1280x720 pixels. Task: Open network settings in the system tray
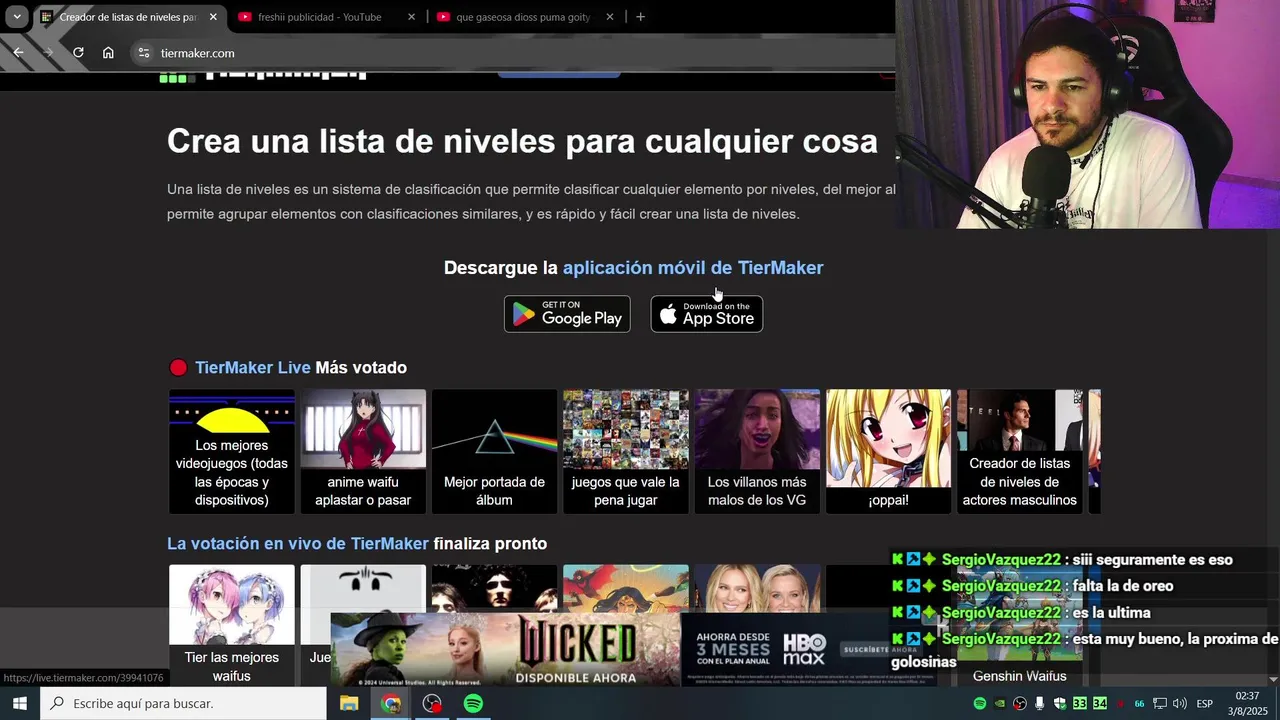pyautogui.click(x=1160, y=704)
